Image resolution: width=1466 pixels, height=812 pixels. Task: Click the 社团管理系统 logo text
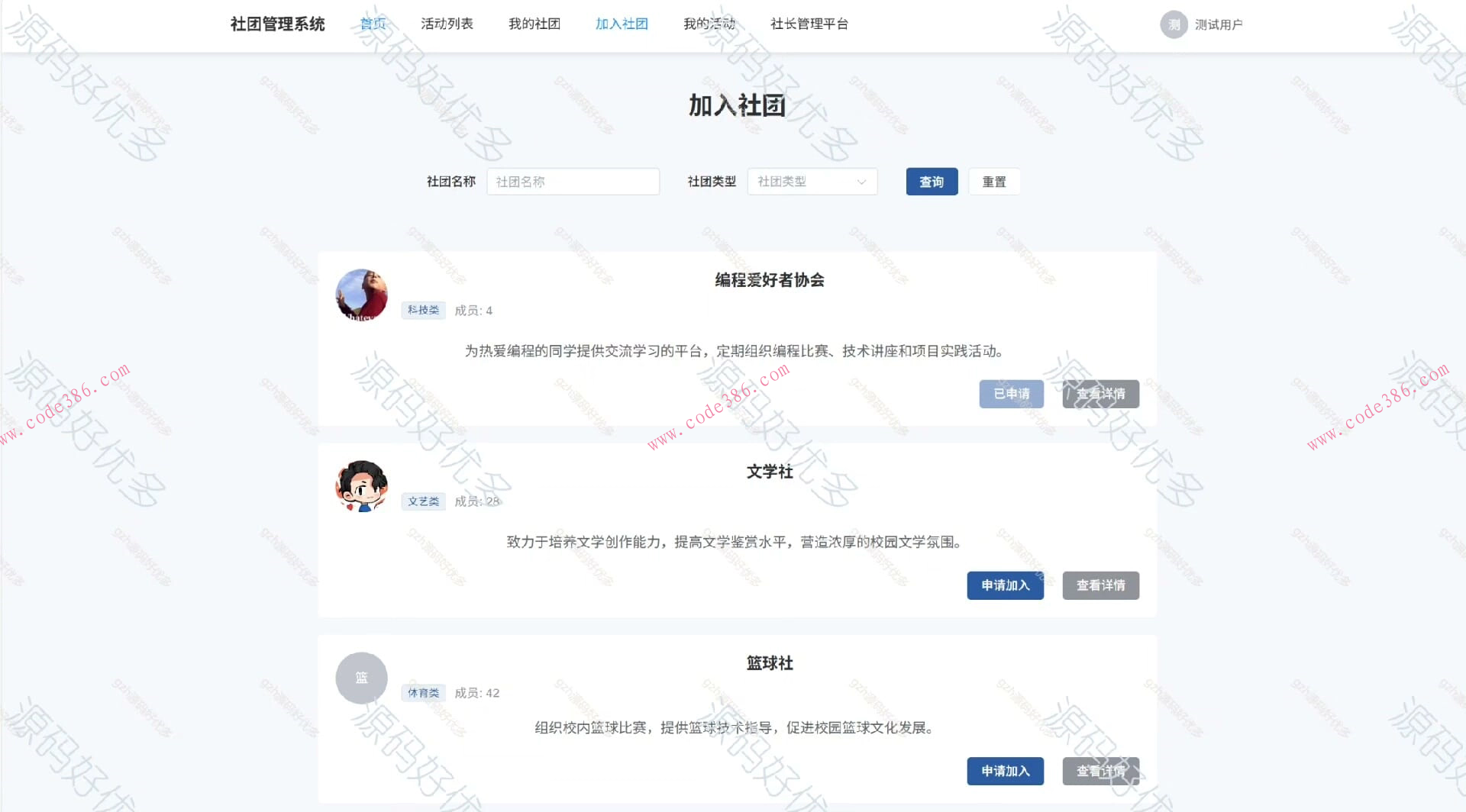276,24
